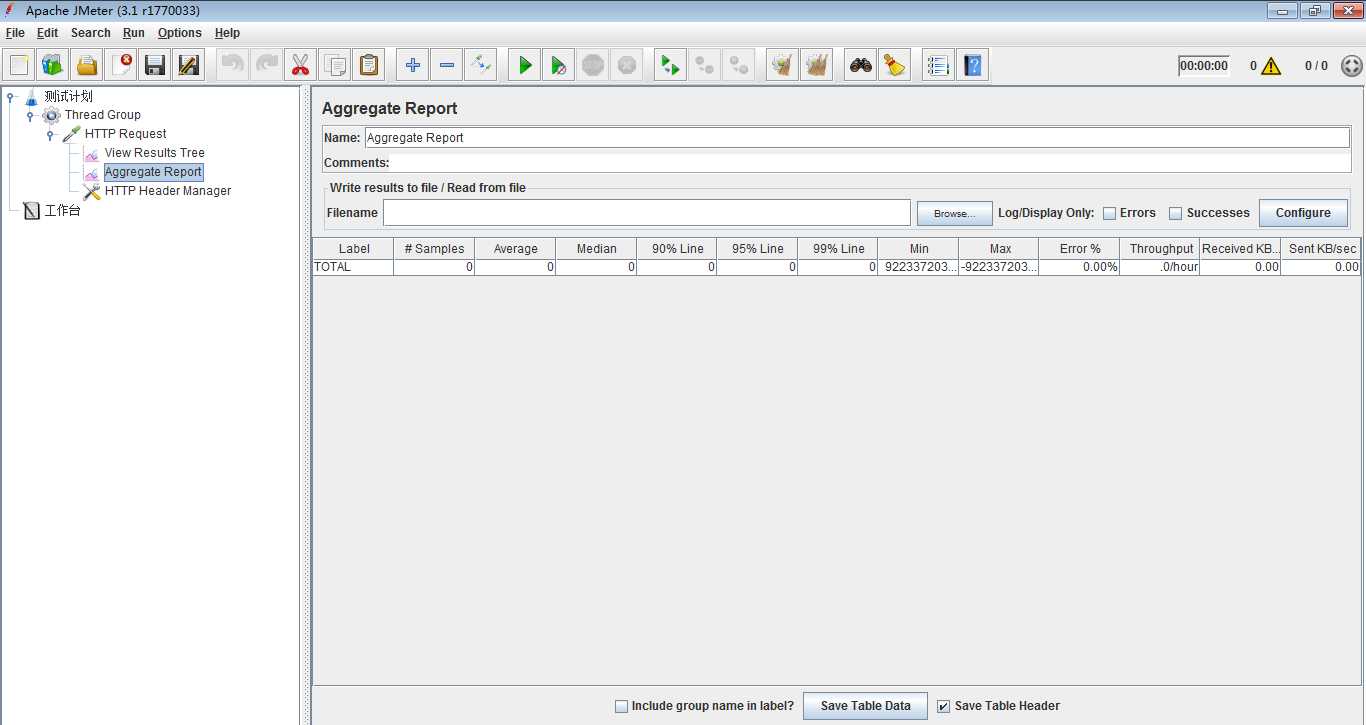Viewport: 1366px width, 725px height.
Task: Select HTTP Request in tree
Action: coord(126,134)
